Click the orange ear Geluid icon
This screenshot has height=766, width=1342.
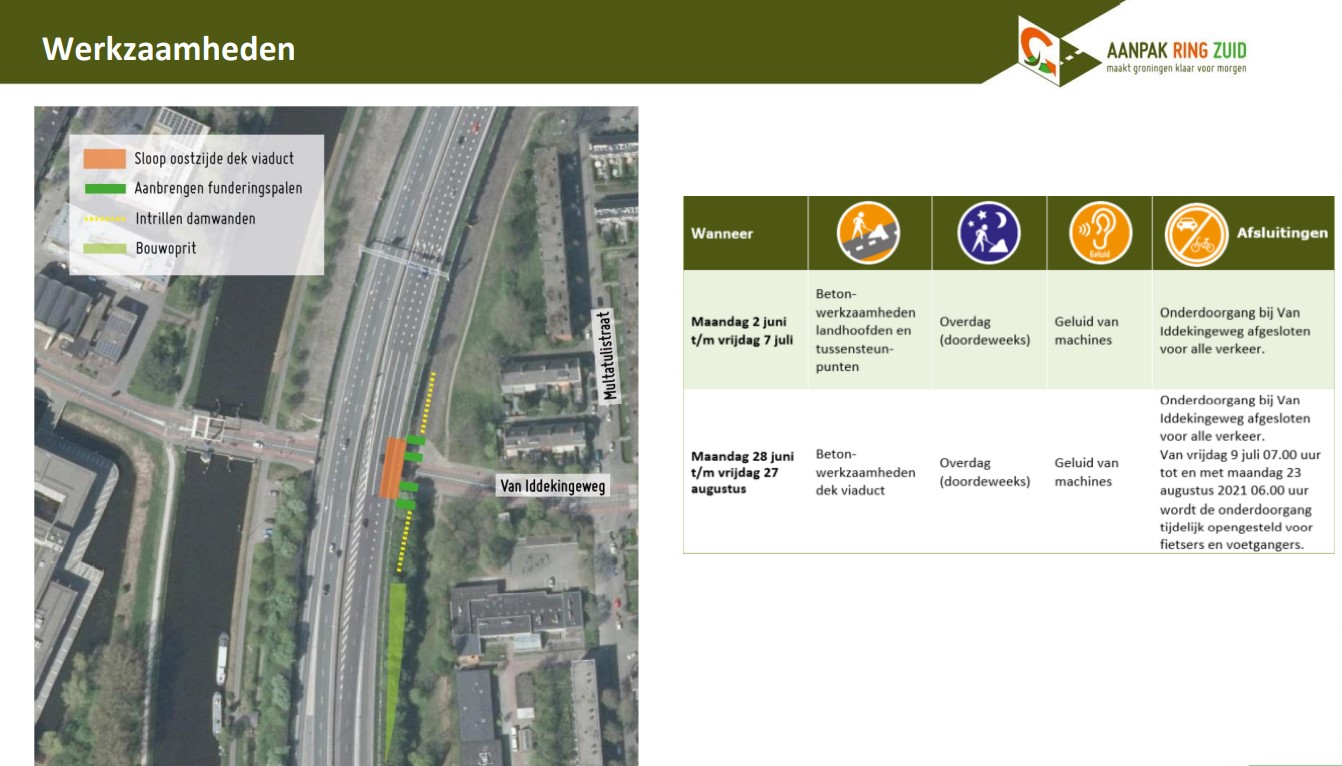click(x=1100, y=233)
